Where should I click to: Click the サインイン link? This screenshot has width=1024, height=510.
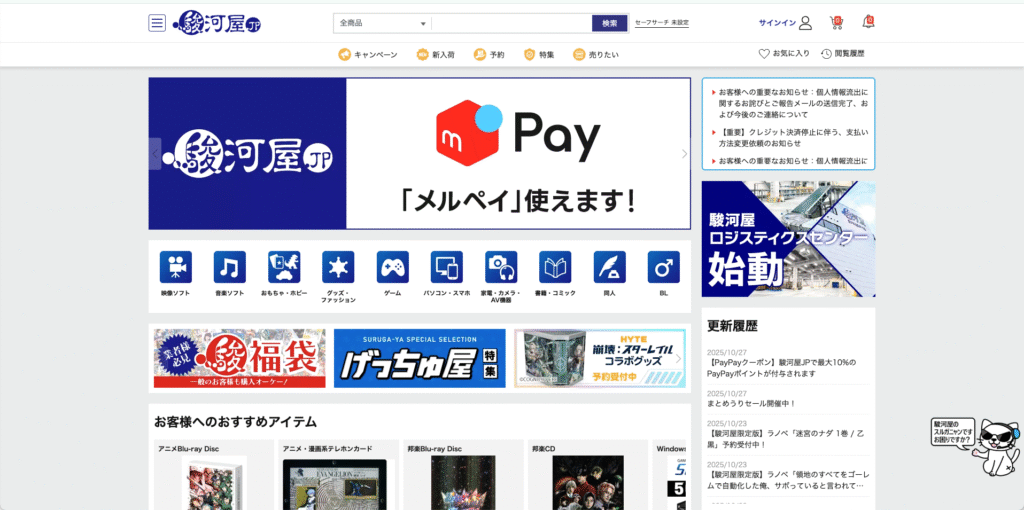pos(777,23)
